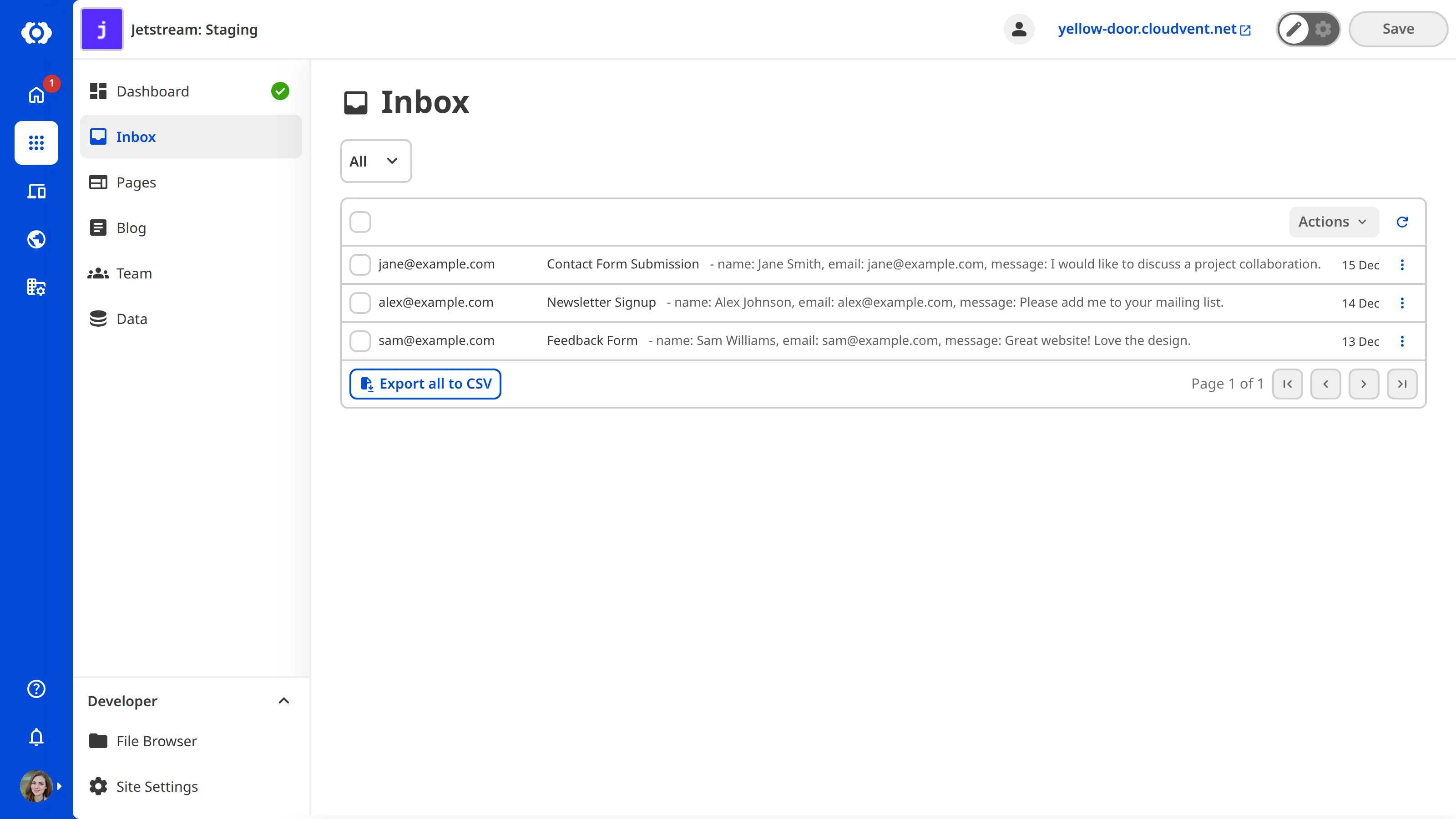
Task: Open the Contact Form Submission message
Action: 623,264
